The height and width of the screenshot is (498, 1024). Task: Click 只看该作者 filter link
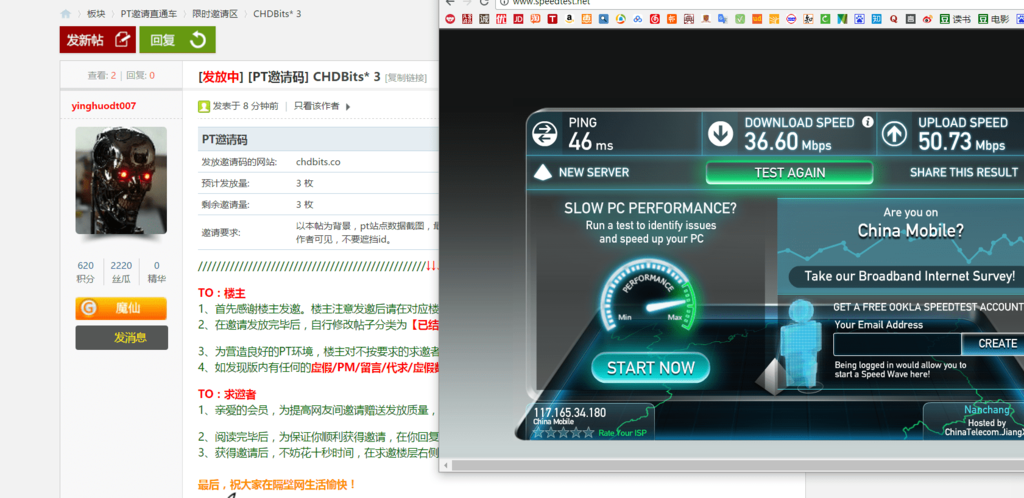tap(316, 106)
